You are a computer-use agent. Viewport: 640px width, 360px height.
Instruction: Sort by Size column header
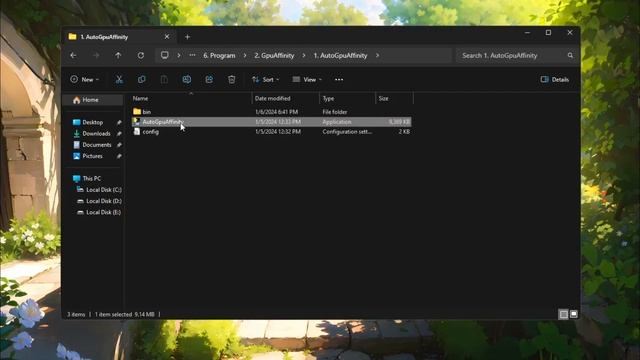(394, 98)
